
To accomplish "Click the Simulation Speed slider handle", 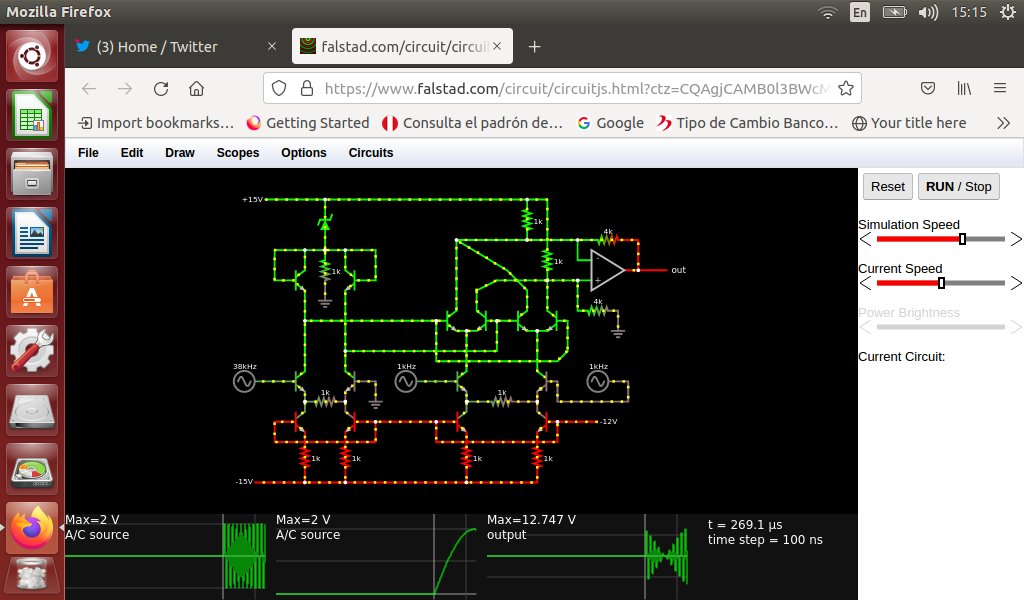I will tap(962, 239).
